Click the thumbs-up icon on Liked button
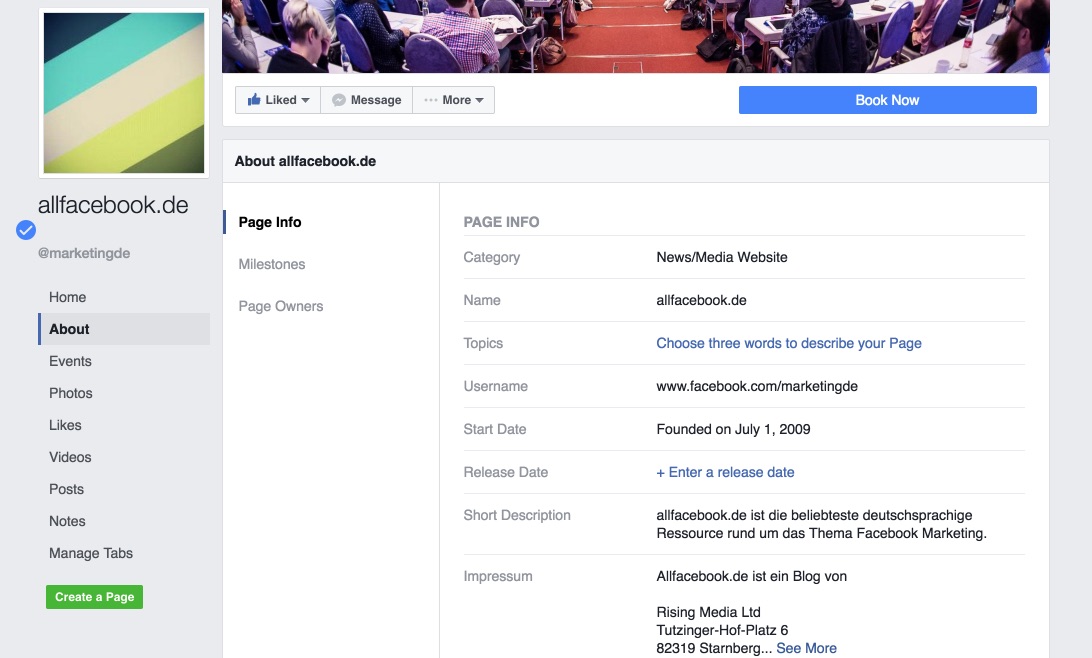1092x658 pixels. point(254,100)
